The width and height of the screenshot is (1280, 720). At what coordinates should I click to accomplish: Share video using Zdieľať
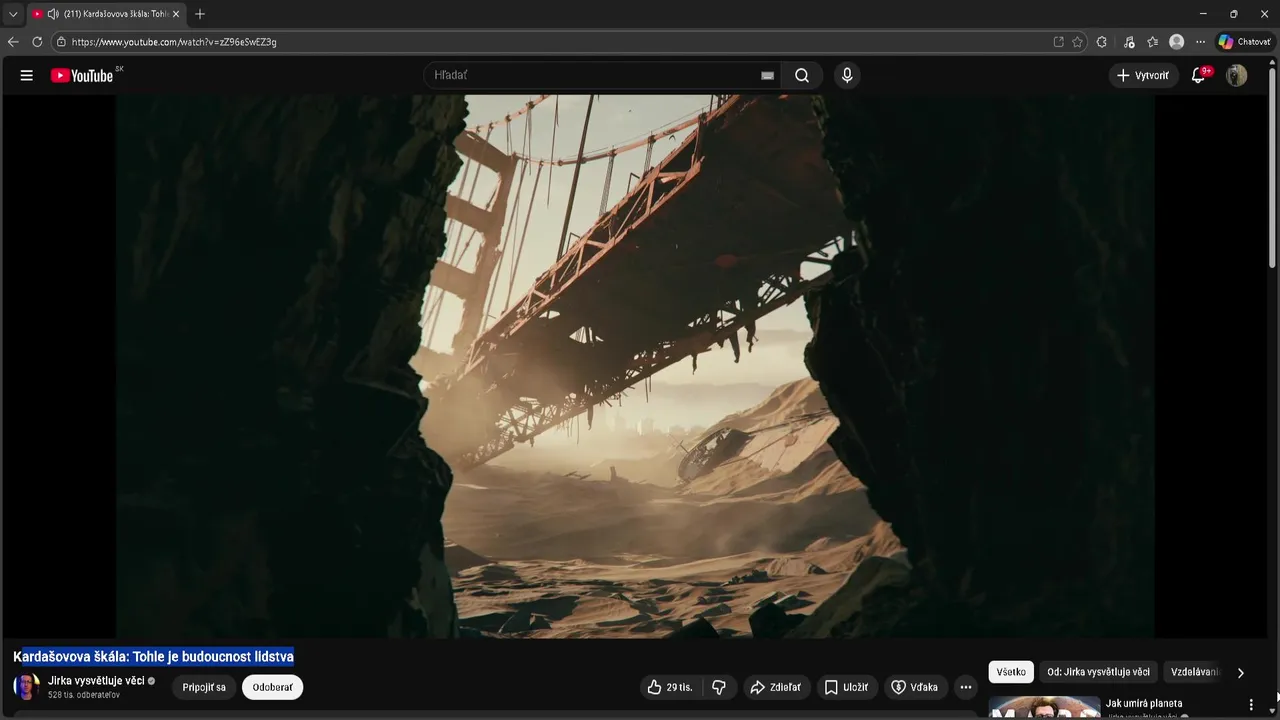click(776, 687)
